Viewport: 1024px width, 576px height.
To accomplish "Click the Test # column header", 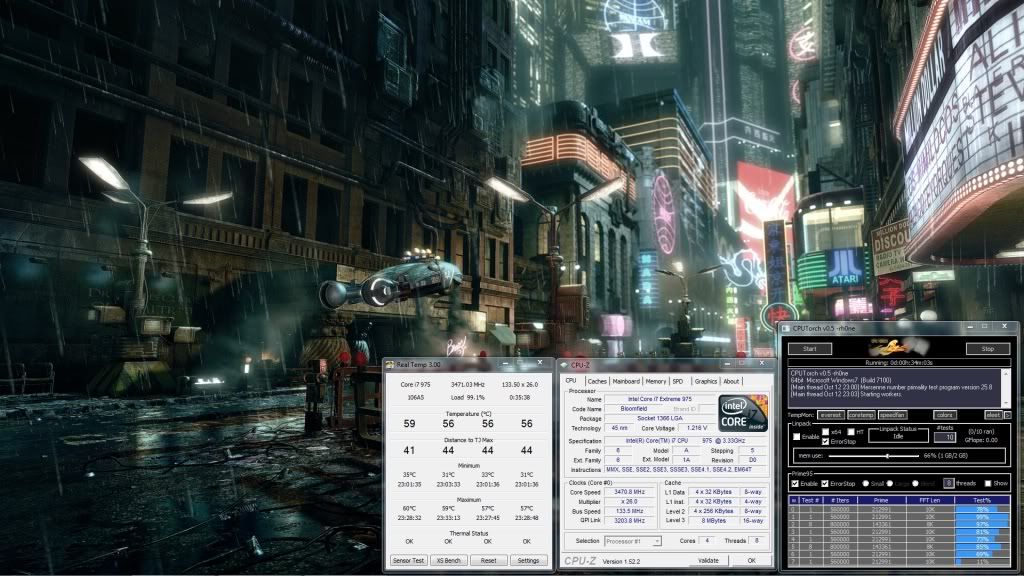I will 810,500.
